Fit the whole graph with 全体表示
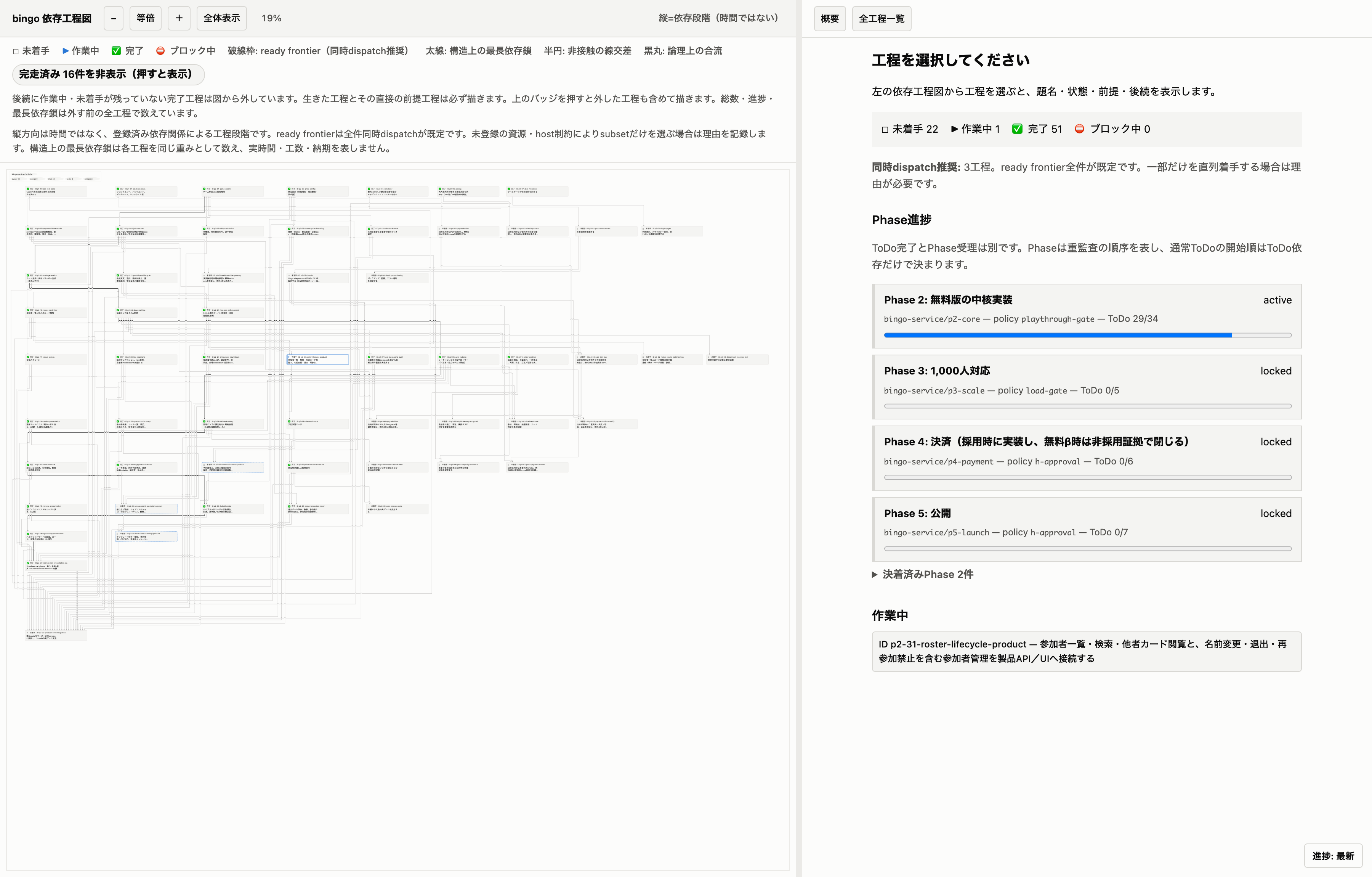 pyautogui.click(x=222, y=18)
